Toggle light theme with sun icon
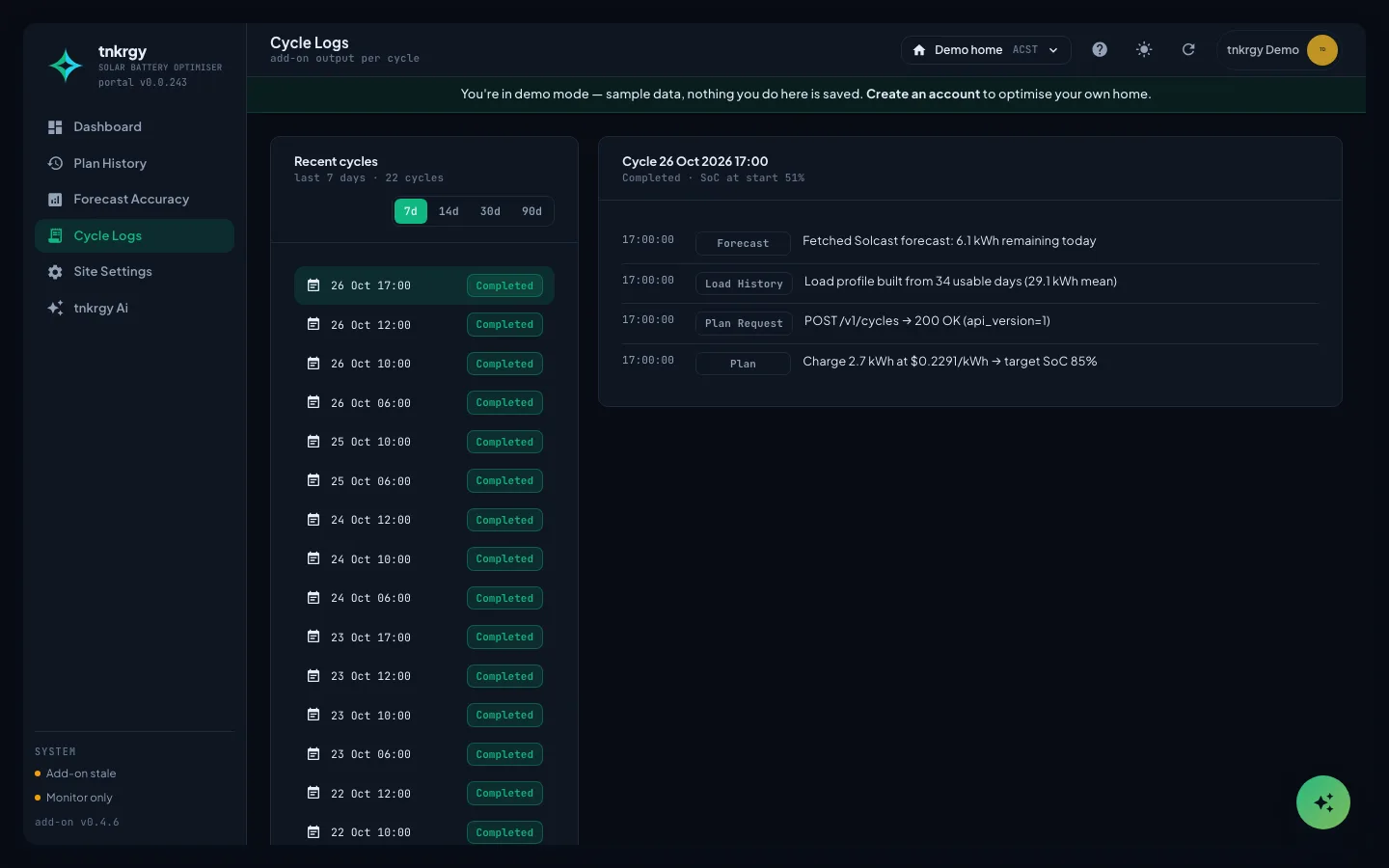This screenshot has height=868, width=1389. click(x=1144, y=49)
